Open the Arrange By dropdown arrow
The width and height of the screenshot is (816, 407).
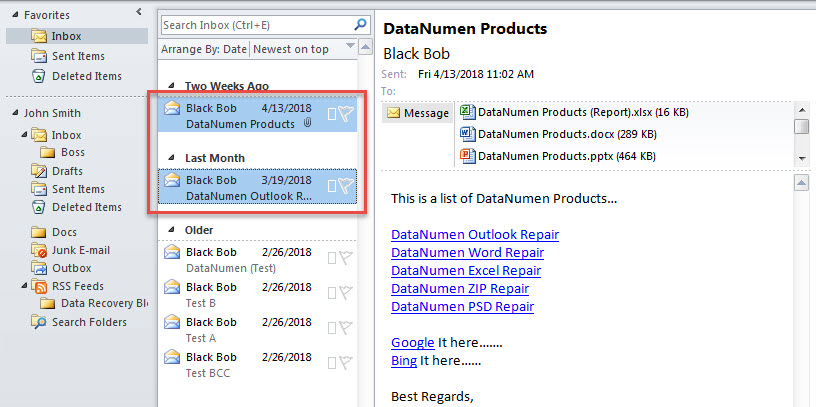(x=350, y=47)
